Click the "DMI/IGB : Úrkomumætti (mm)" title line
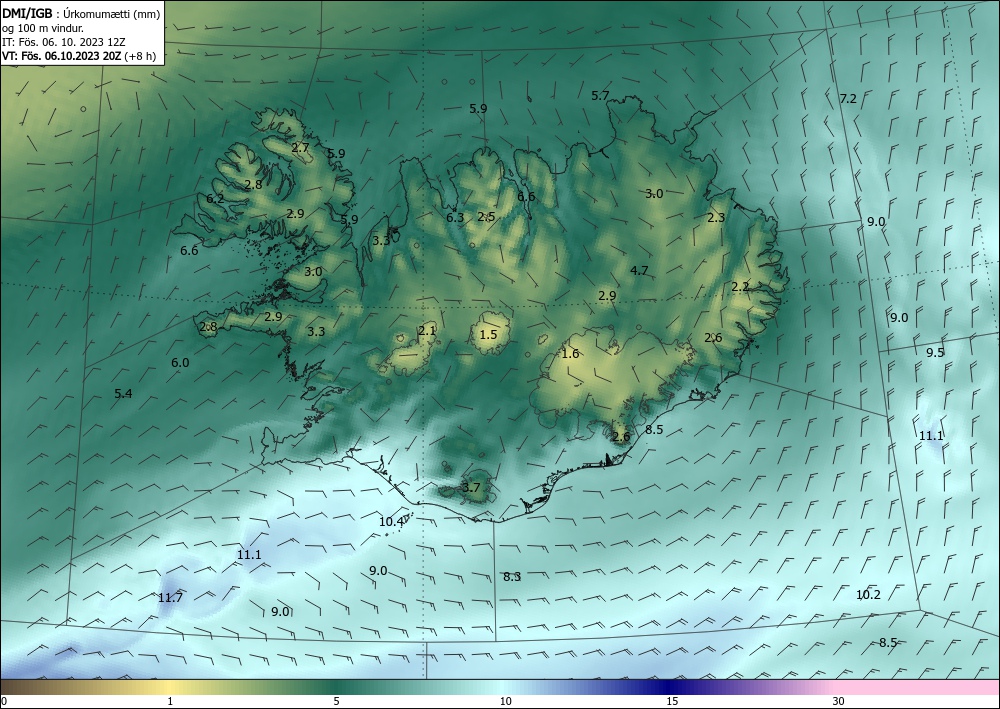This screenshot has width=1000, height=709. tap(81, 13)
